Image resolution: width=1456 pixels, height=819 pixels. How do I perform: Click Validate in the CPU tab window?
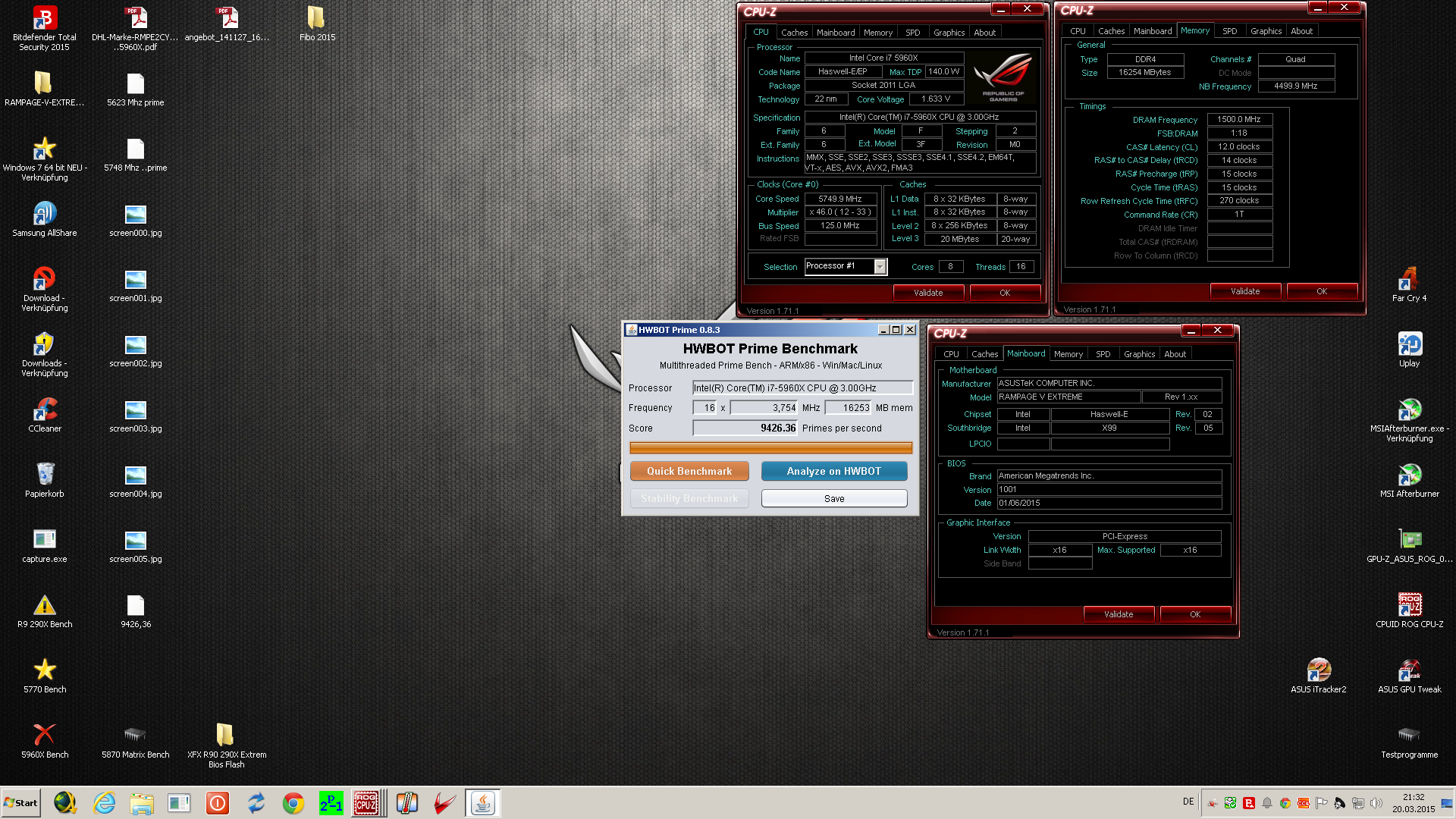[x=928, y=293]
